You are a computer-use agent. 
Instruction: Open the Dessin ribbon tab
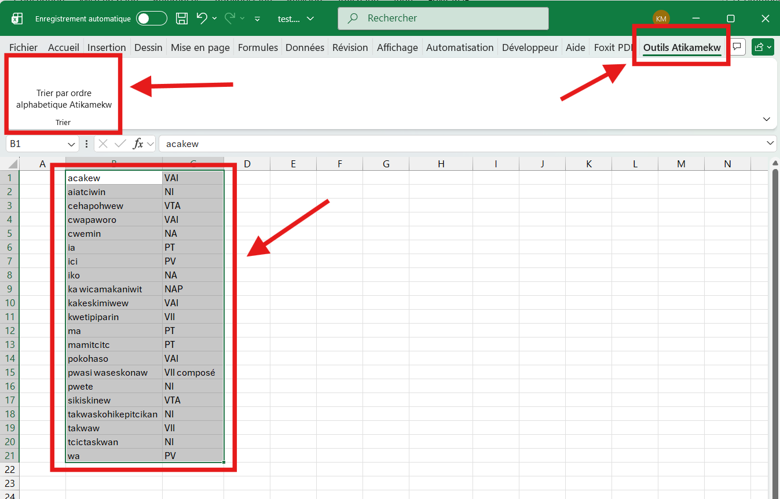[148, 48]
